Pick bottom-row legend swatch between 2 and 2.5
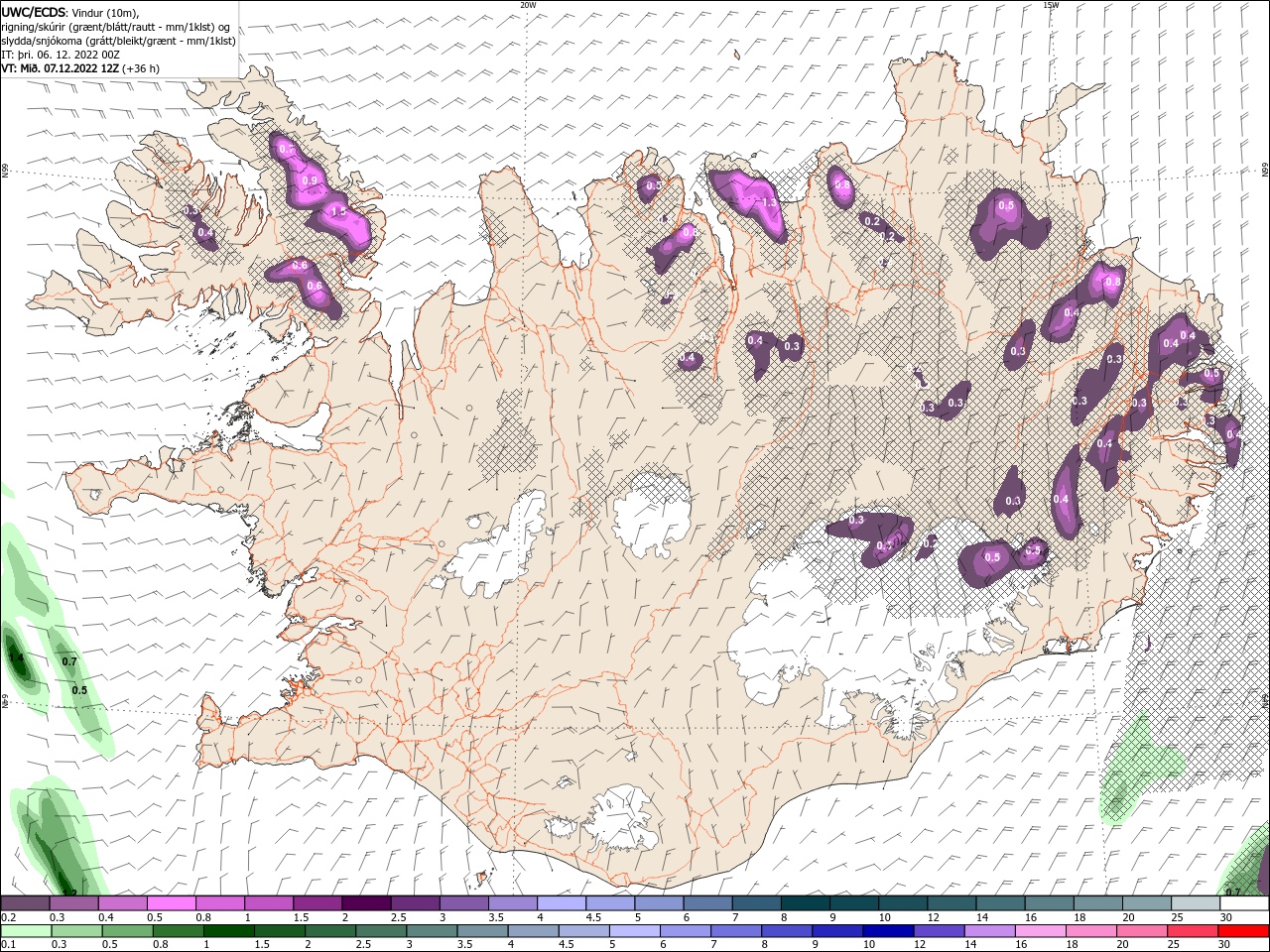1270x952 pixels. (329, 931)
